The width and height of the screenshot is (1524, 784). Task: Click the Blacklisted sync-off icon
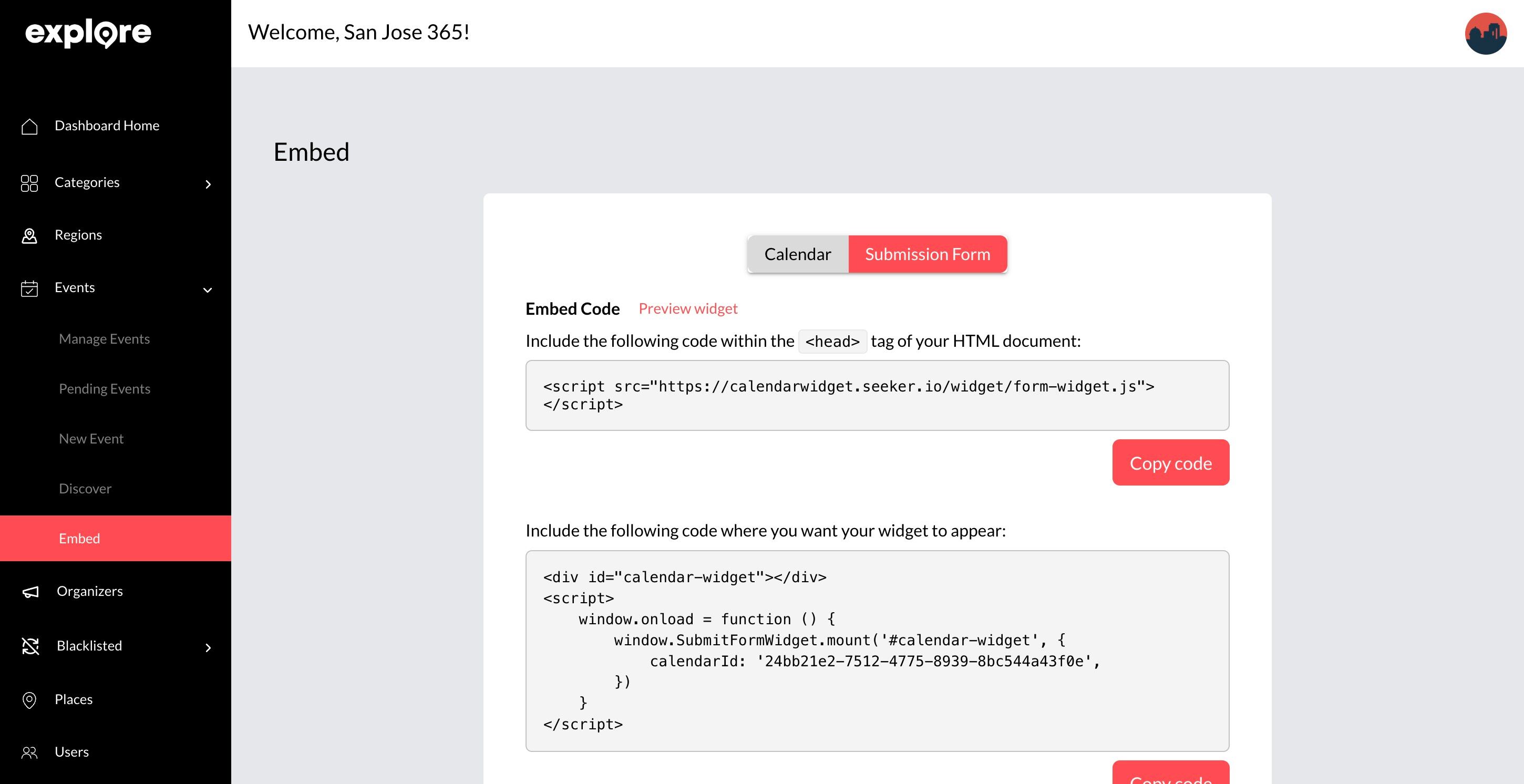click(x=30, y=646)
